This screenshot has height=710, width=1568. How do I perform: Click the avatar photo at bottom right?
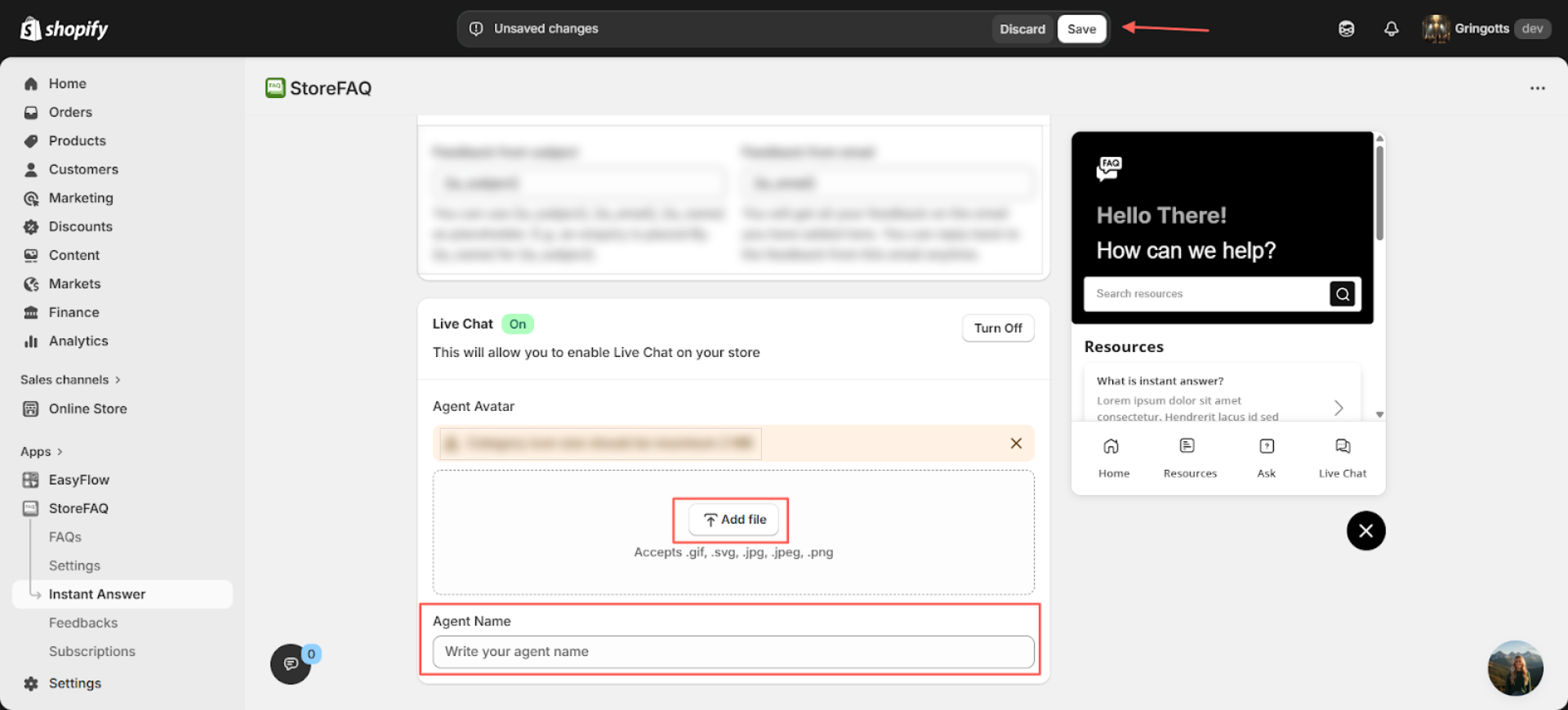tap(1515, 668)
